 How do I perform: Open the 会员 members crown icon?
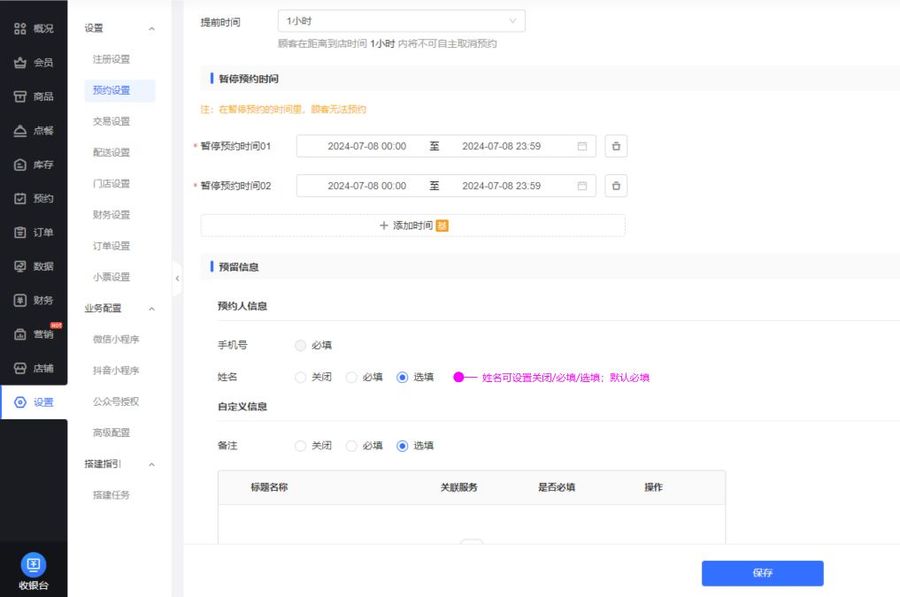pyautogui.click(x=20, y=62)
